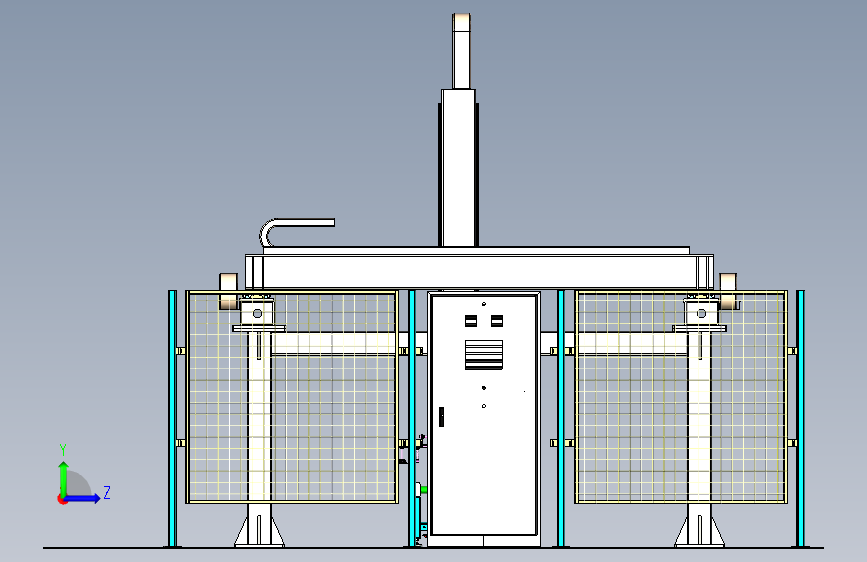This screenshot has height=562, width=867.
Task: Select the green button beside the cabinet
Action: point(423,490)
